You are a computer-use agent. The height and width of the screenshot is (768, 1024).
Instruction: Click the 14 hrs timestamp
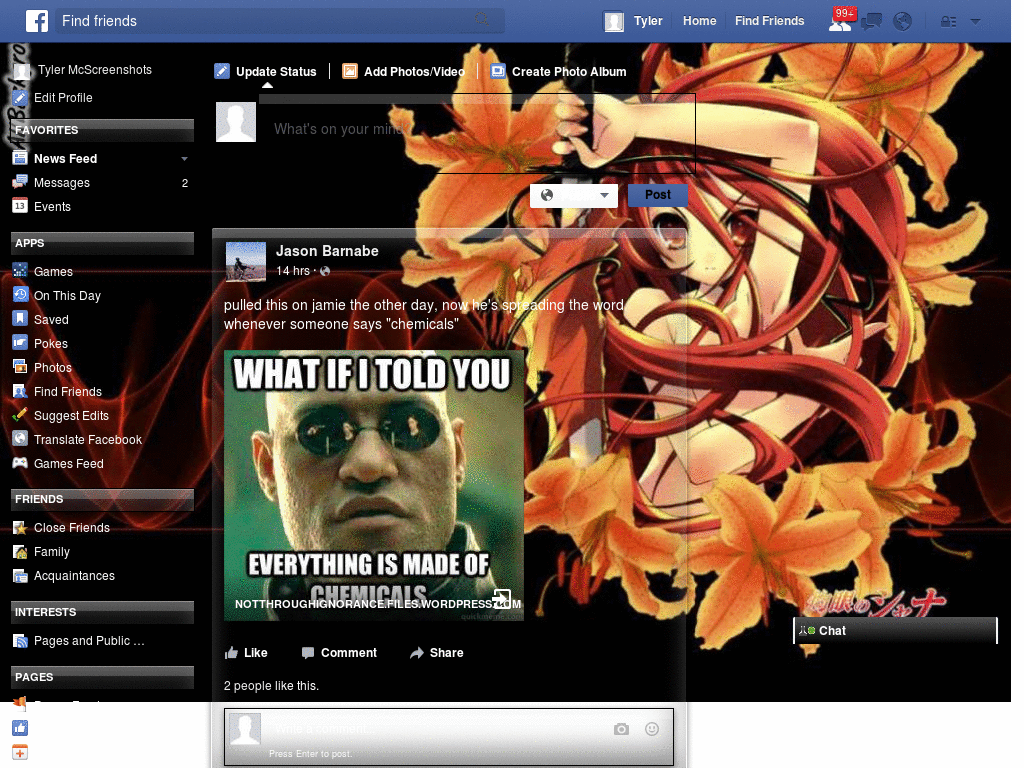point(293,271)
